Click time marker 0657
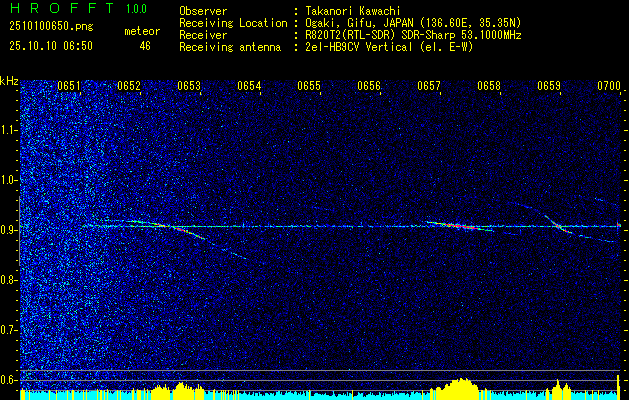Screen dimensions: 629x400 [429, 86]
